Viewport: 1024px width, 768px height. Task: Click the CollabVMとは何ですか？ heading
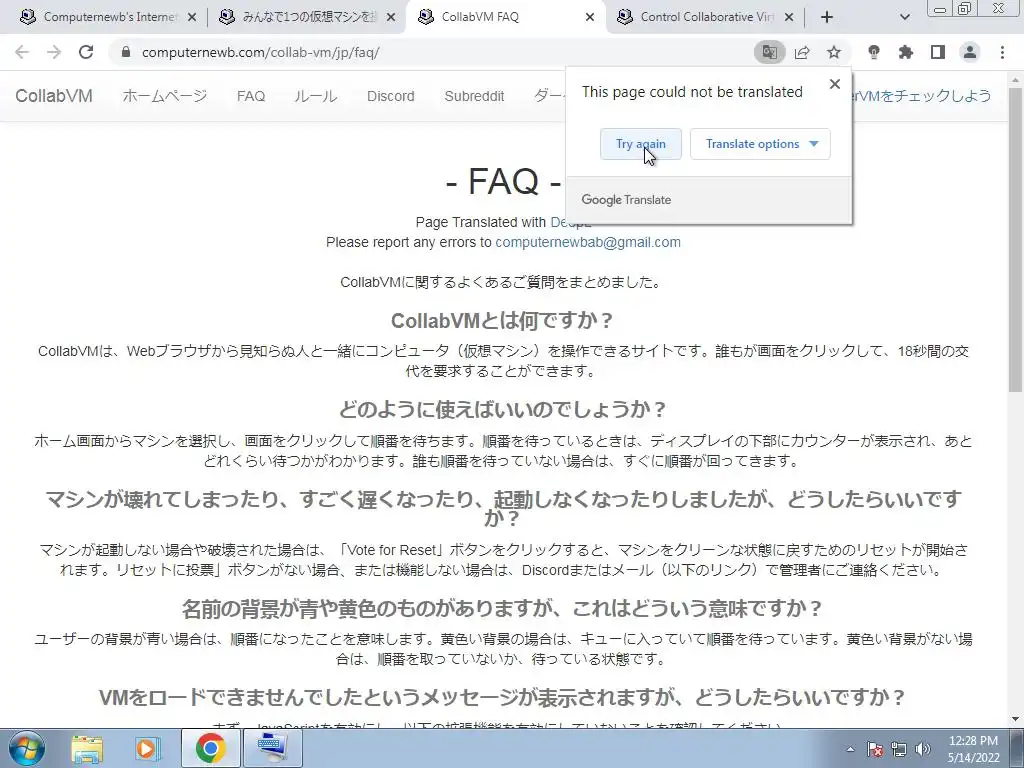[x=502, y=321]
